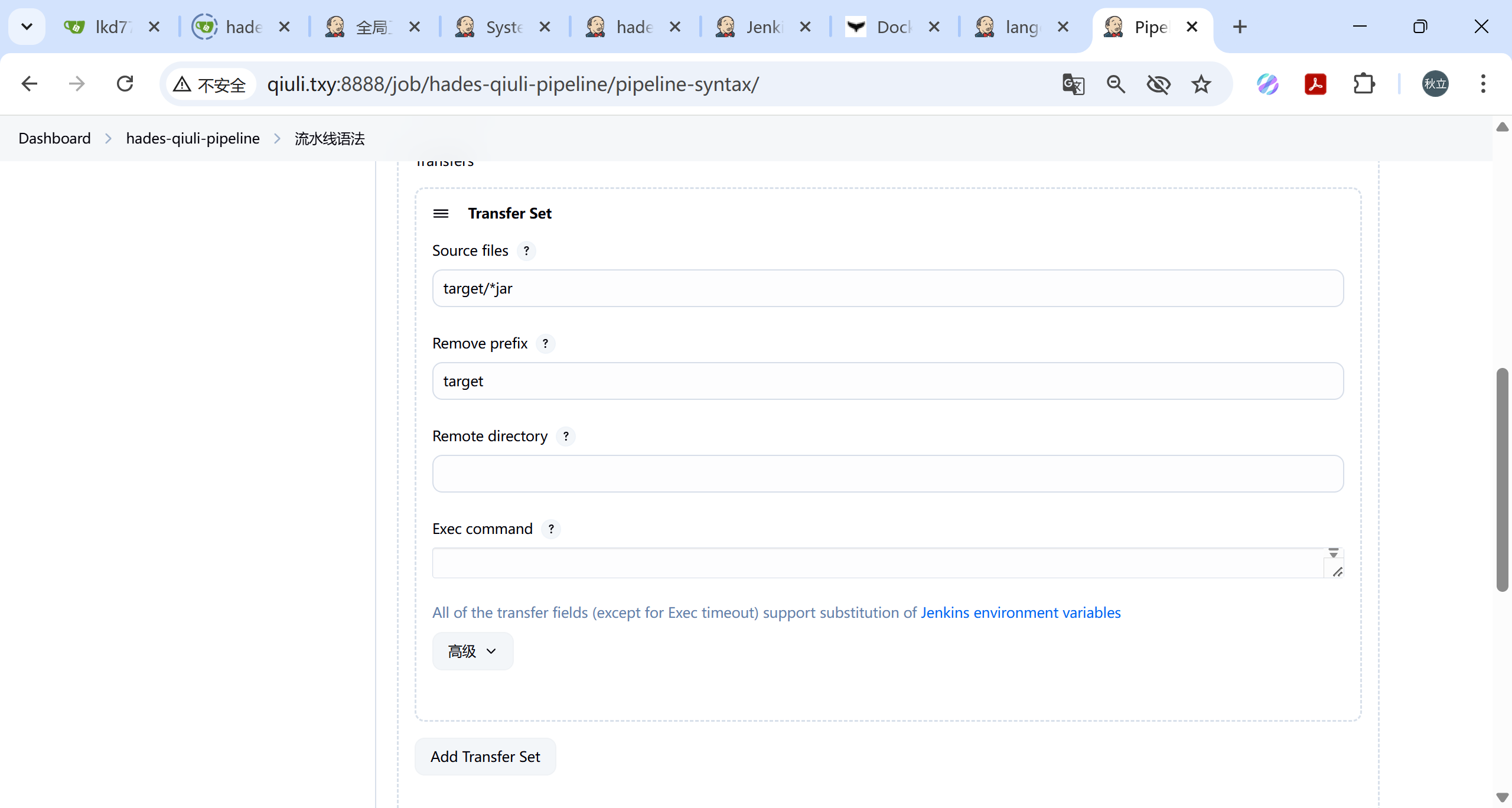Viewport: 1512px width, 808px height.
Task: Click the page vertical scrollbar thumb
Action: tap(1502, 478)
